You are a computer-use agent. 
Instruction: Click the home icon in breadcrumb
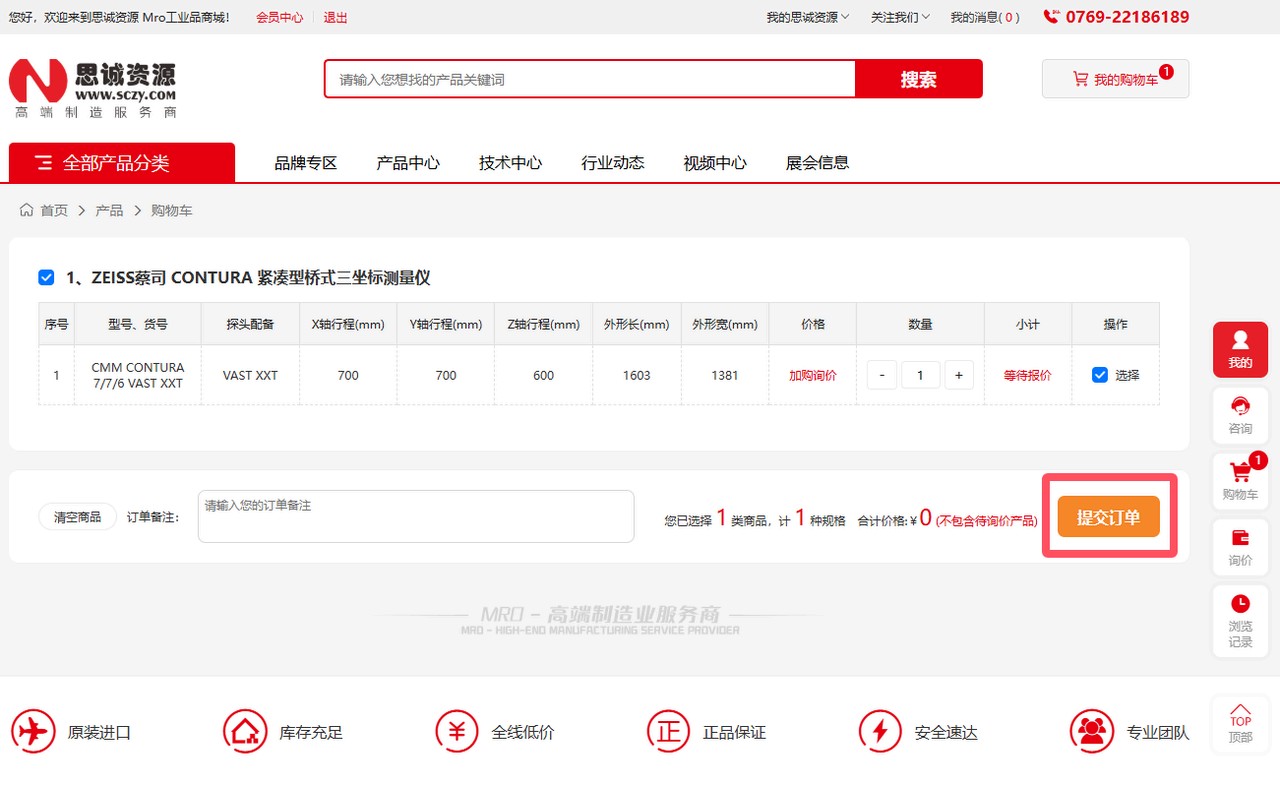tap(27, 210)
